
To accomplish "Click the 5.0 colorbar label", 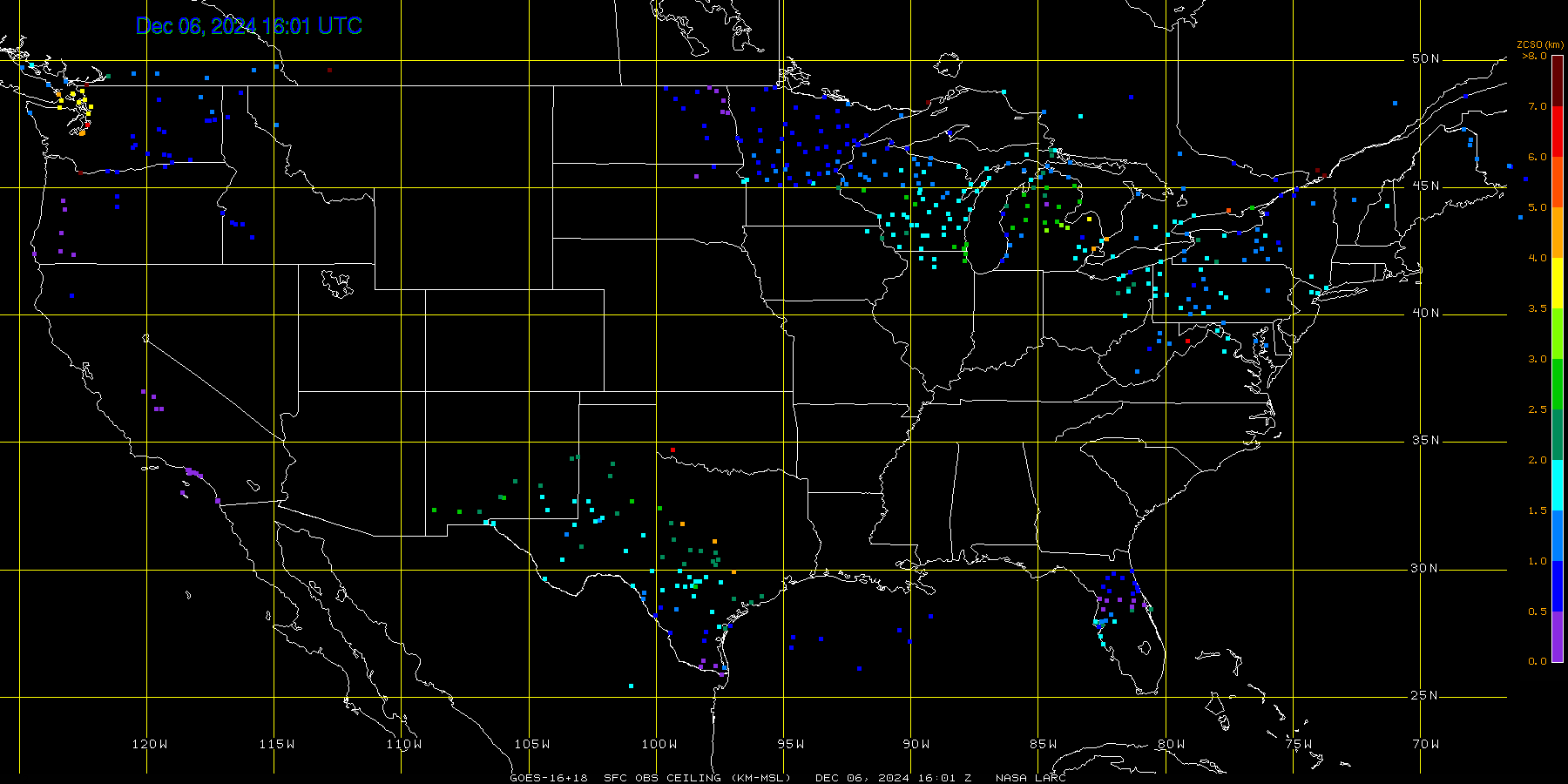I will 1538,207.
